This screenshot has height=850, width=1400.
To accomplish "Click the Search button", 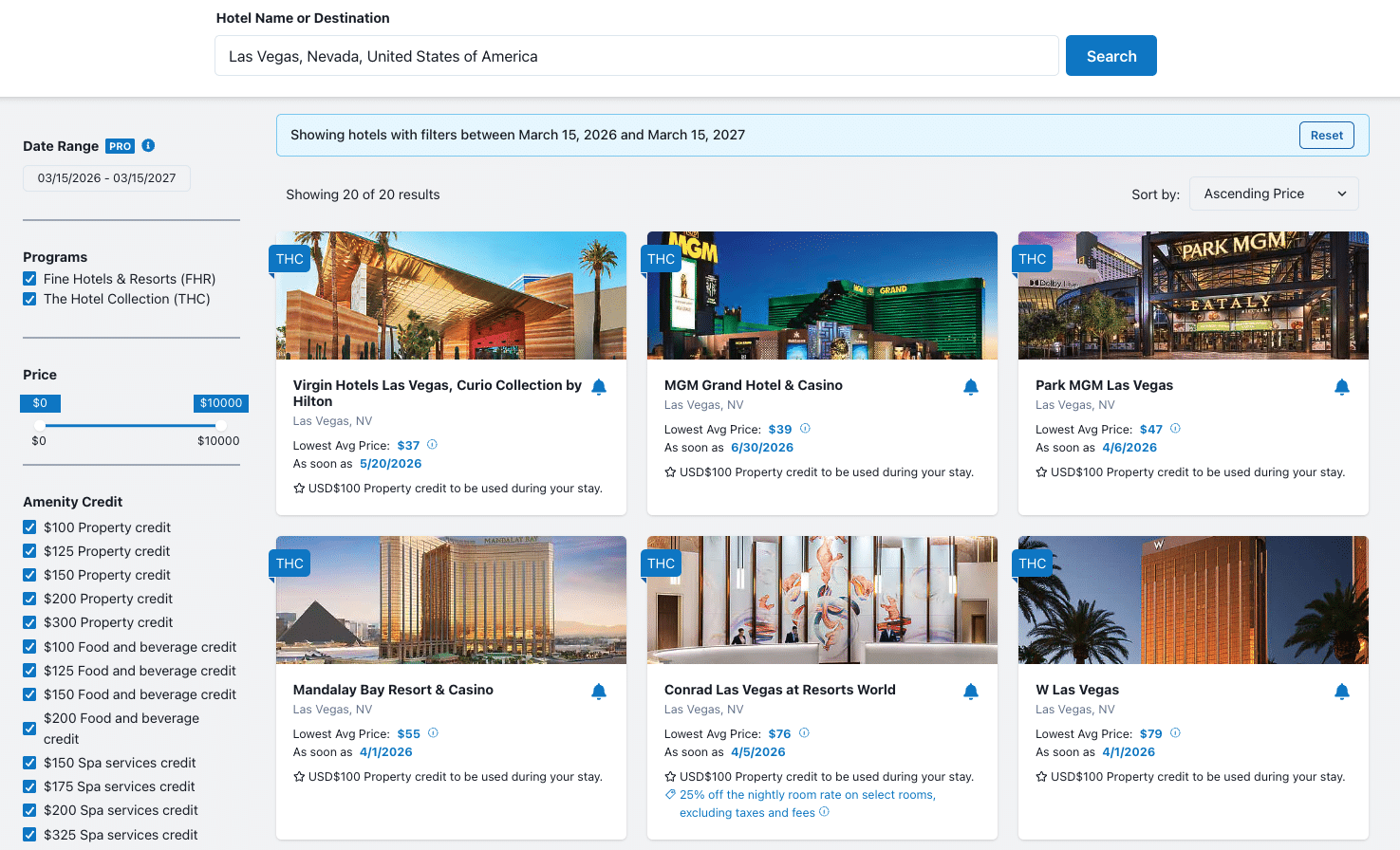I will 1111,56.
